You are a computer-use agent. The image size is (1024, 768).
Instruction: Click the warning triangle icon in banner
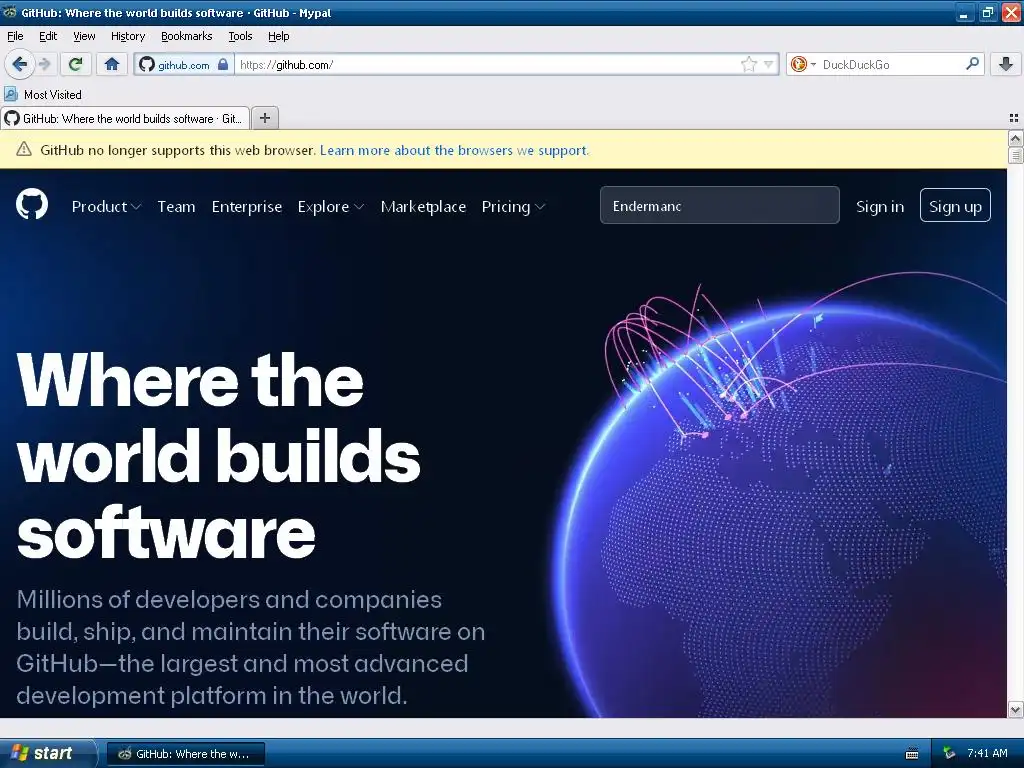24,150
